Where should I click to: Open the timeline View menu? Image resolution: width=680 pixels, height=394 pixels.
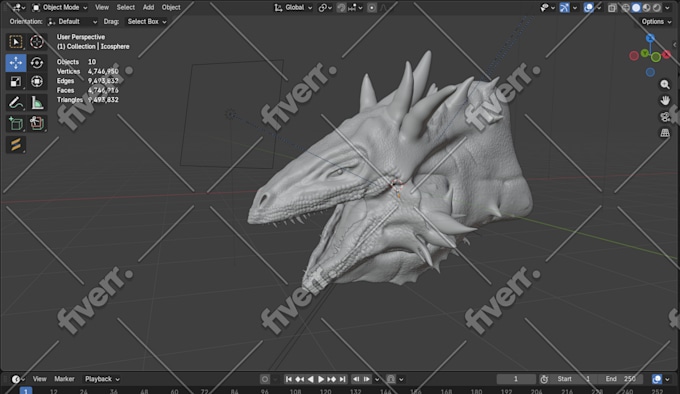tap(39, 379)
